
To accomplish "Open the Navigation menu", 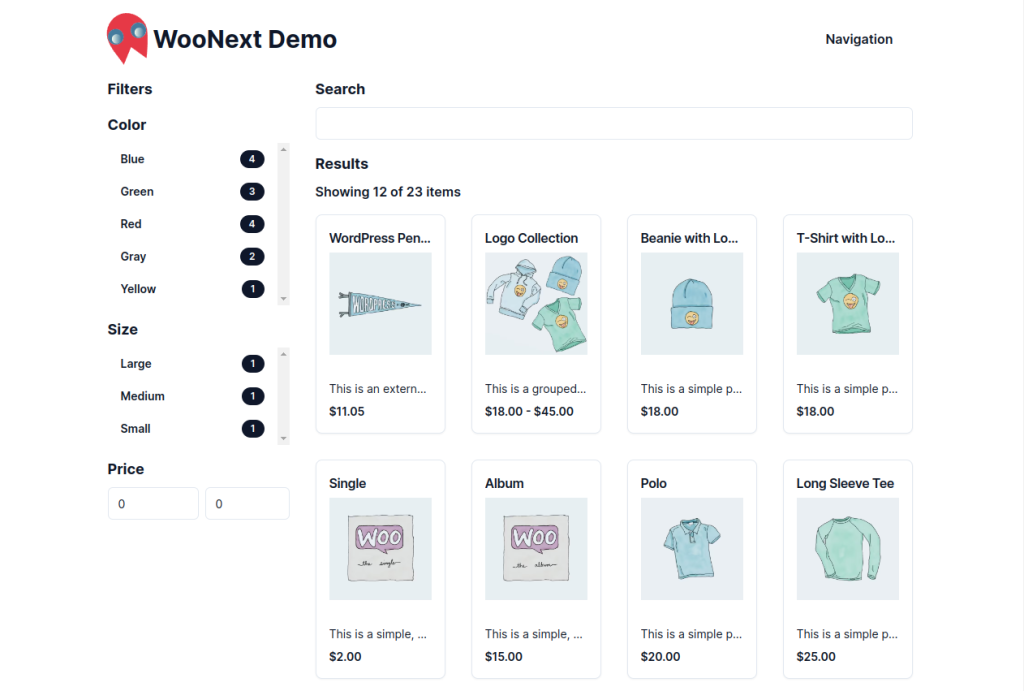I will pos(858,40).
